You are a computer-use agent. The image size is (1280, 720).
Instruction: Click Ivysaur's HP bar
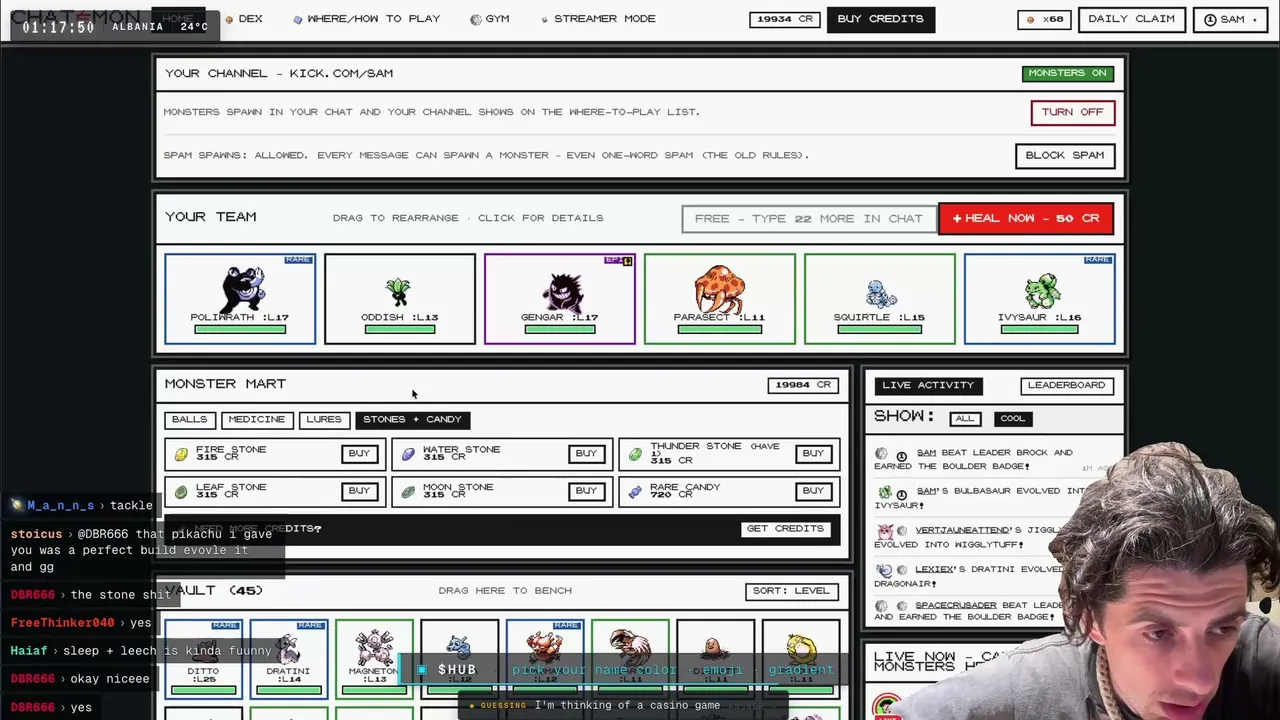pyautogui.click(x=1040, y=329)
